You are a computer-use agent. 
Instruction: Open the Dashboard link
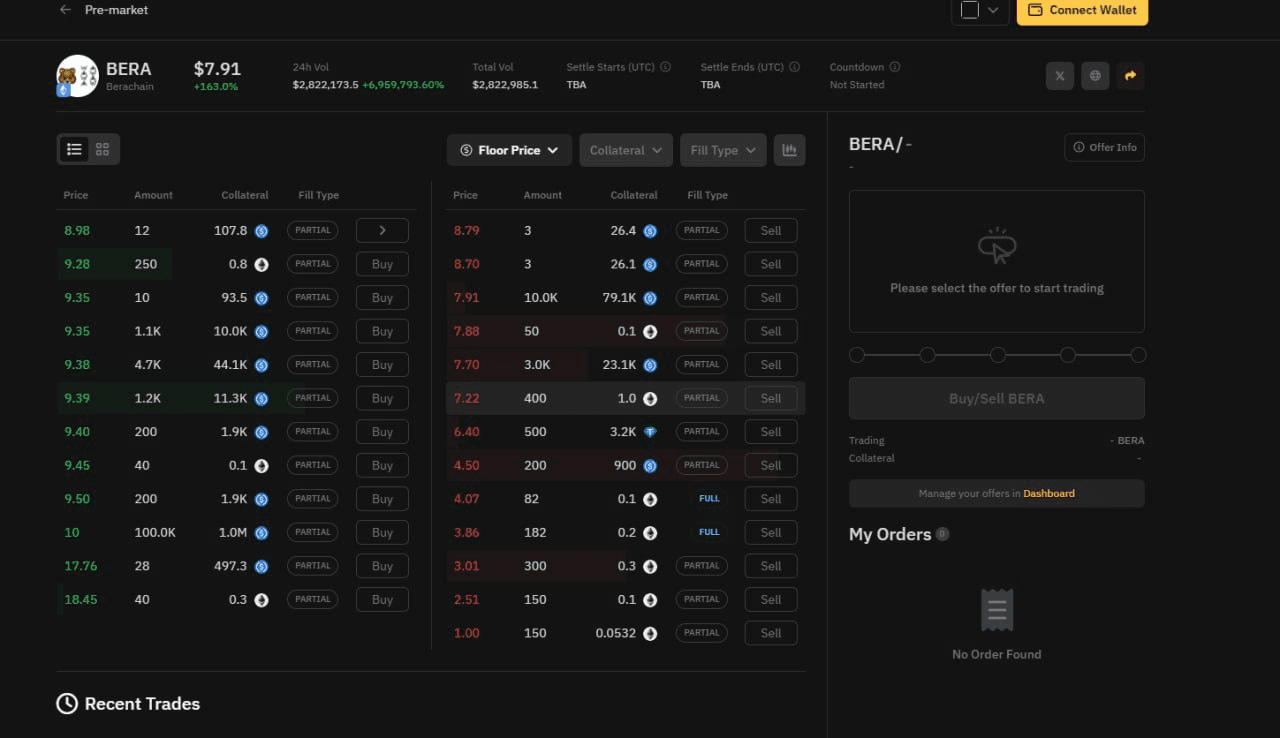tap(1048, 493)
